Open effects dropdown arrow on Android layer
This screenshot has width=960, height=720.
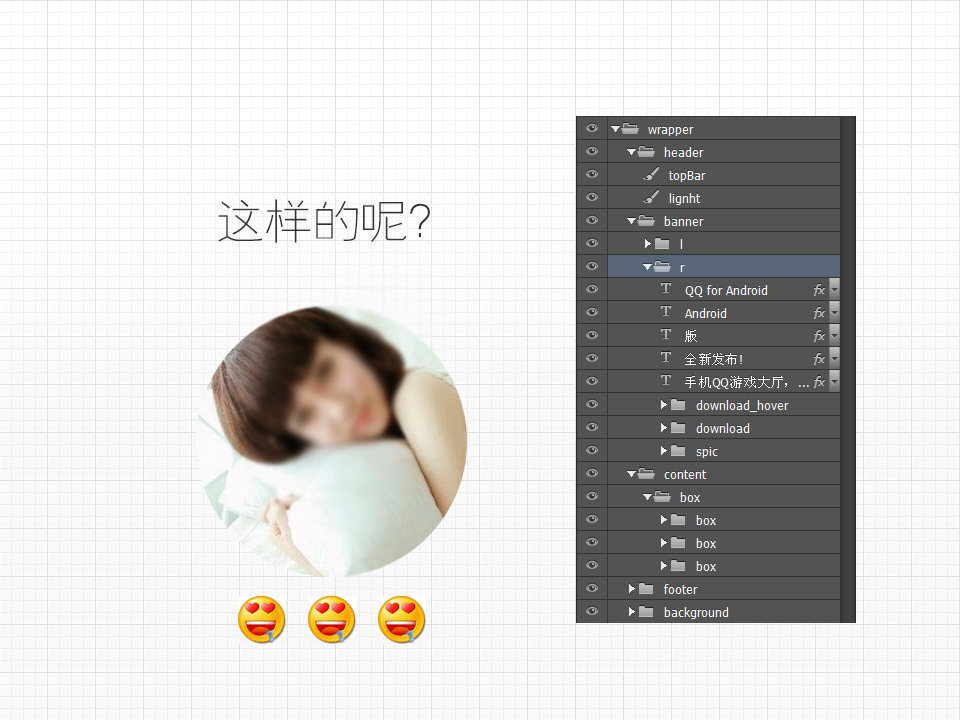tap(834, 313)
